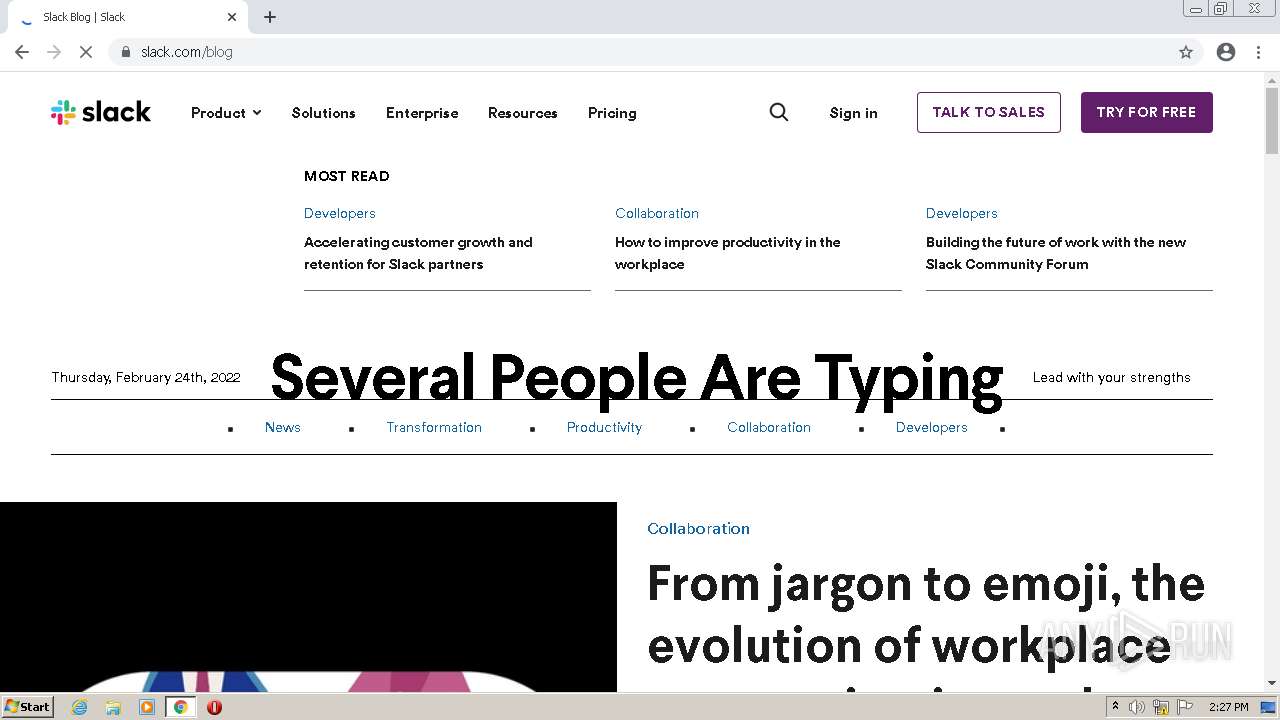
Task: Click the TALK TO SALES button
Action: pos(989,112)
